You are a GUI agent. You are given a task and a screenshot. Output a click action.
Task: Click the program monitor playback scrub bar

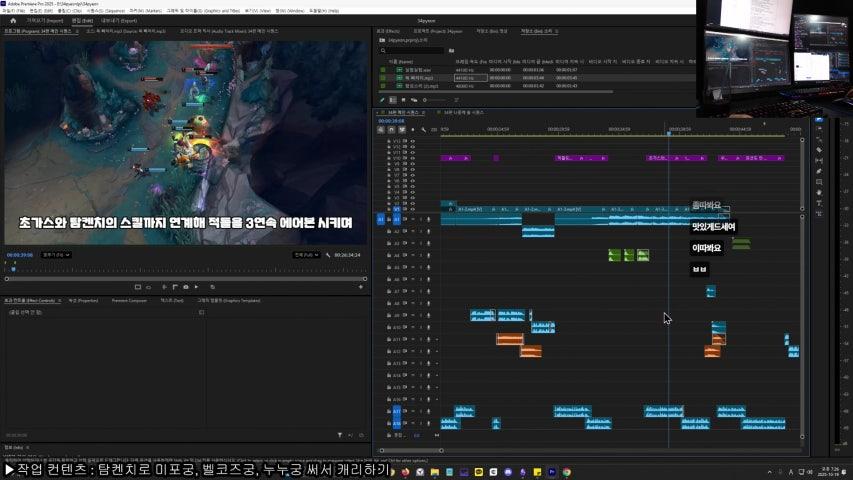(x=185, y=266)
